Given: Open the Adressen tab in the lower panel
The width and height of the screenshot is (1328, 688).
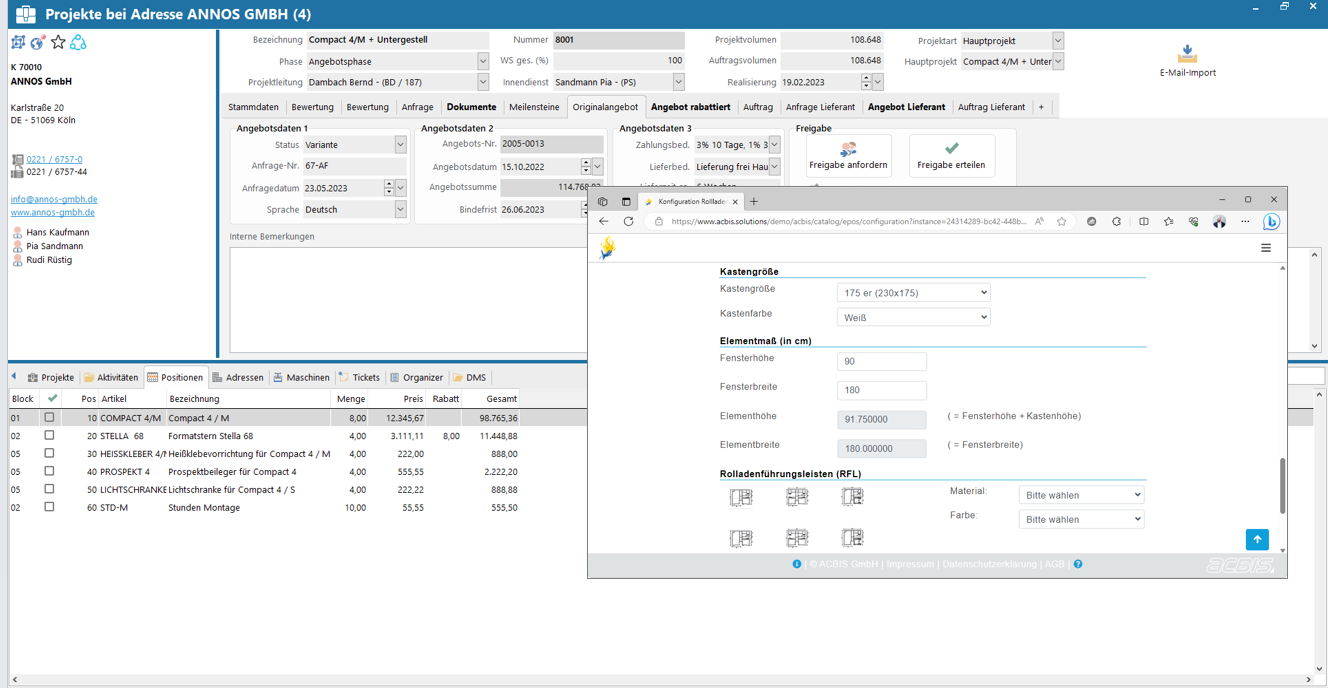Looking at the screenshot, I should pyautogui.click(x=239, y=377).
